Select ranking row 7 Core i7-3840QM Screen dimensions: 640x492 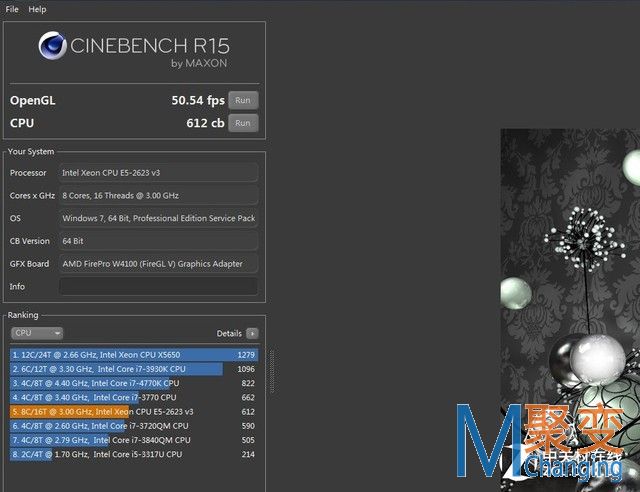(x=134, y=440)
